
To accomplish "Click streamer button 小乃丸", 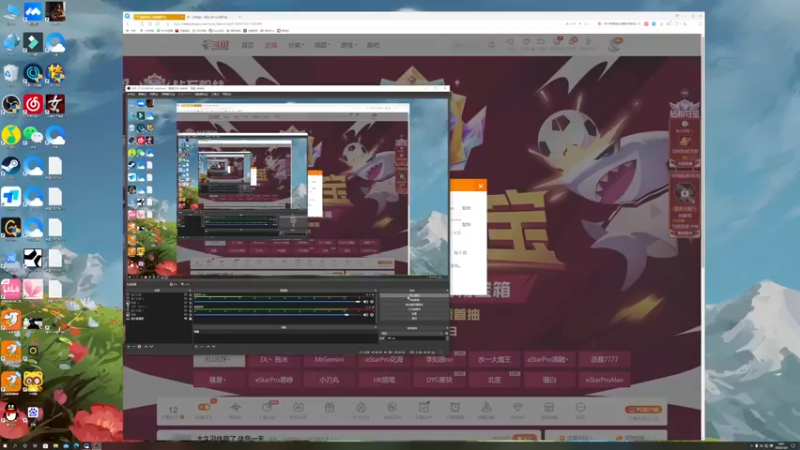I will tap(329, 380).
